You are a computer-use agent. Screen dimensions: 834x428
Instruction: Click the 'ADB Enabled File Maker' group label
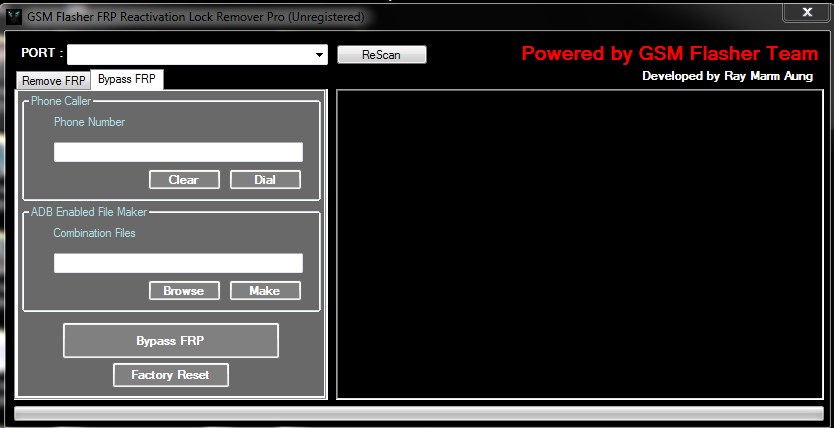click(x=89, y=212)
